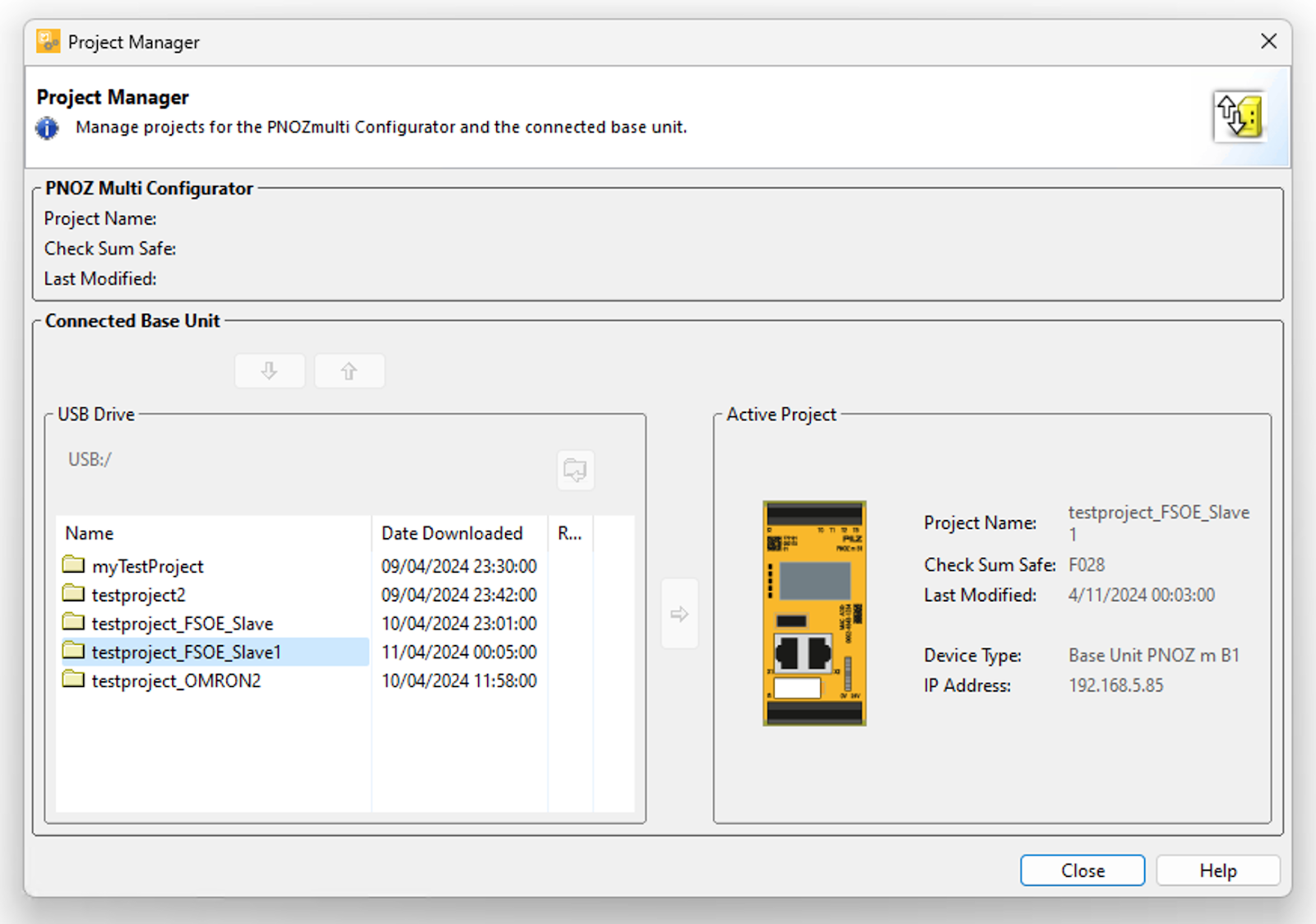
Task: Click the folder icon of testproject_FSOE_Slave
Action: click(x=73, y=622)
